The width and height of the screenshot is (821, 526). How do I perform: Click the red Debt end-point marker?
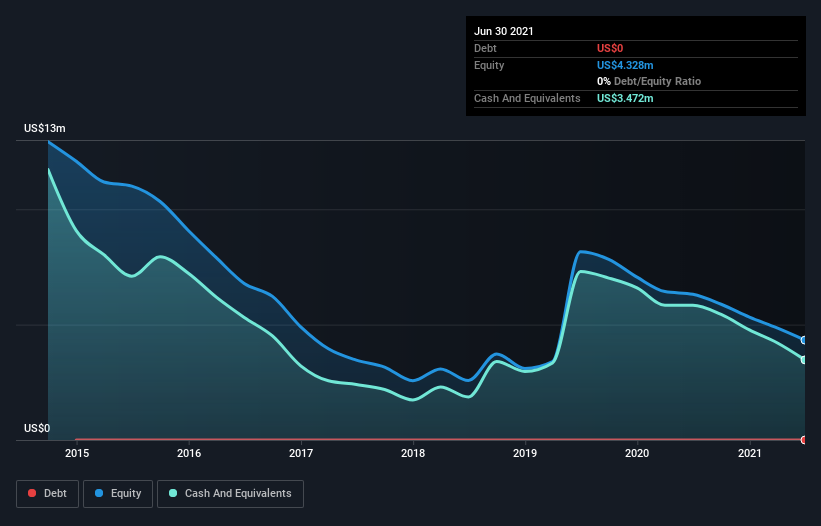(x=804, y=440)
